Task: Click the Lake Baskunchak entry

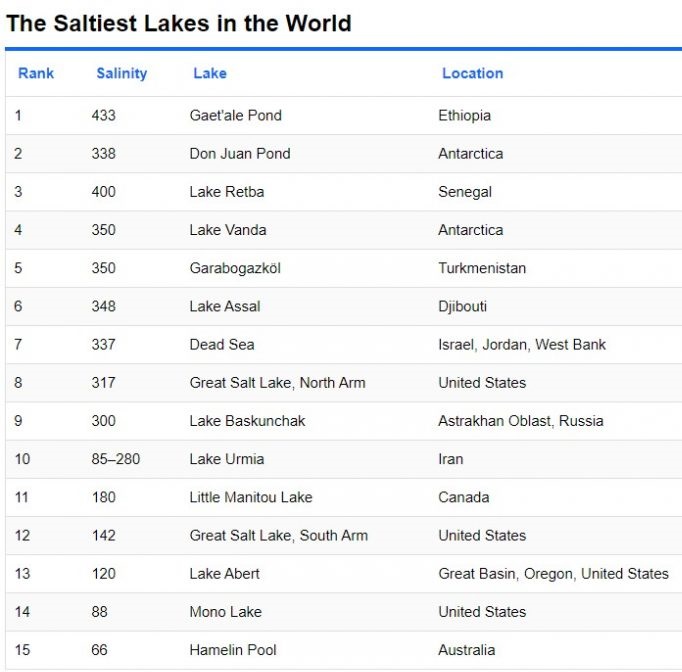Action: click(x=247, y=421)
